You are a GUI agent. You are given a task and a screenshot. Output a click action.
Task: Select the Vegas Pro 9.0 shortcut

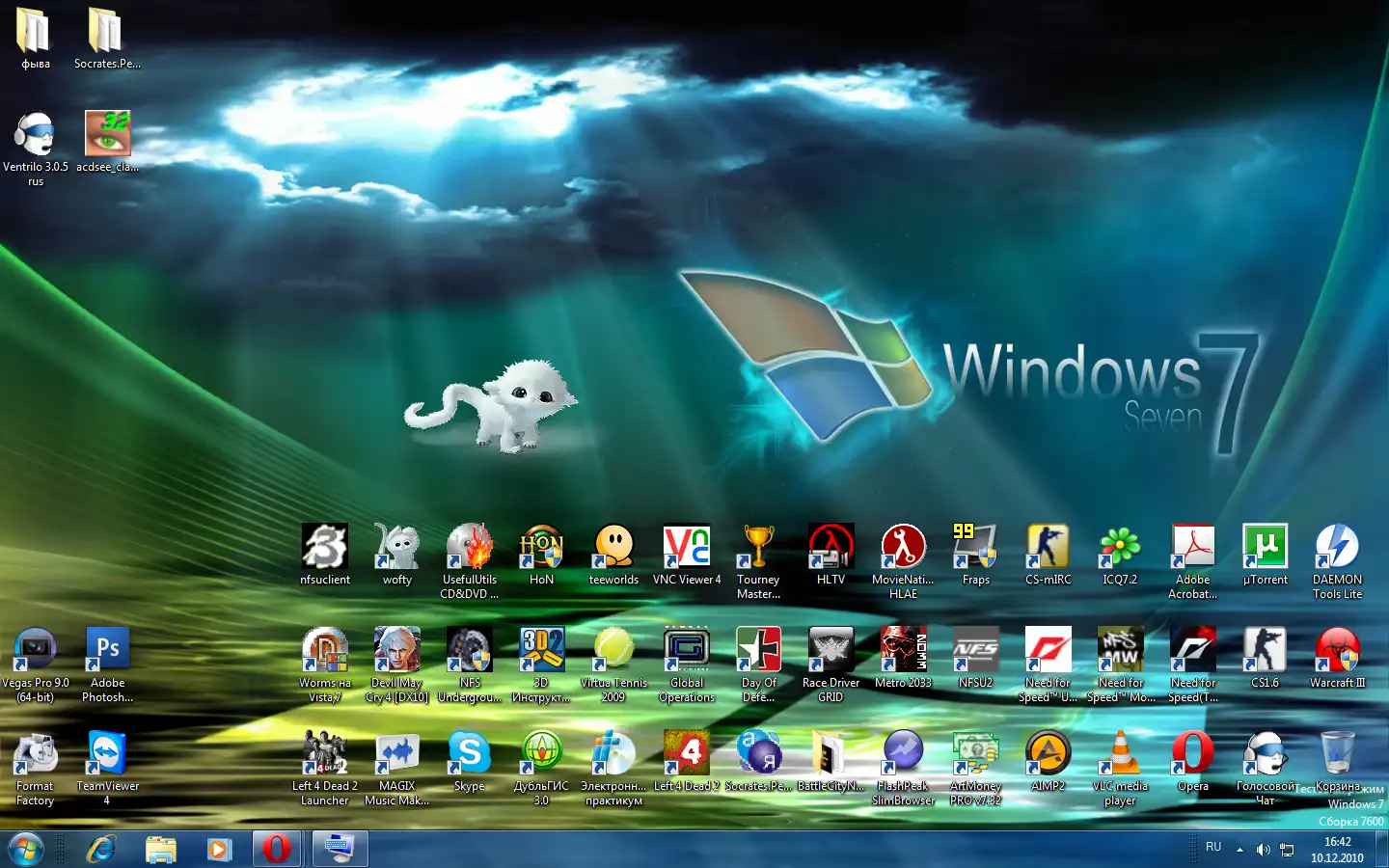click(x=35, y=650)
